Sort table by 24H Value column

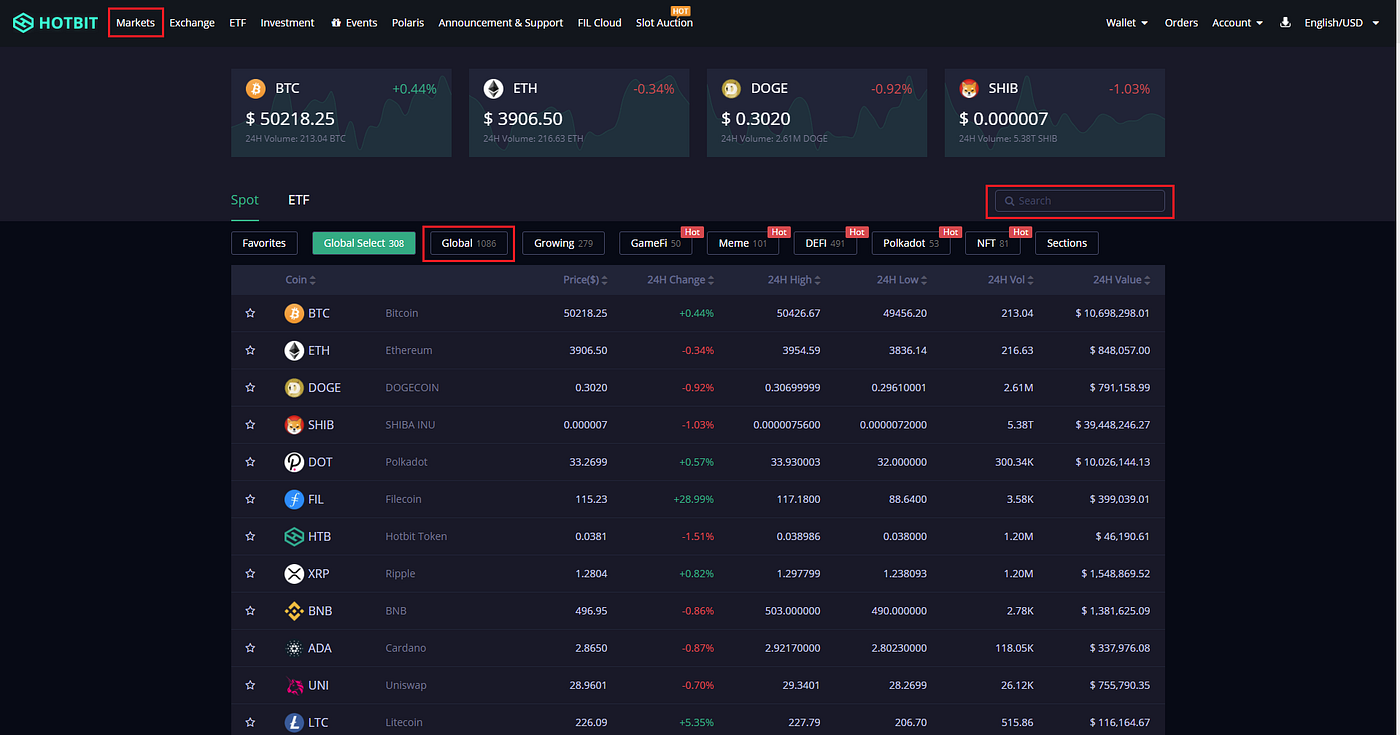1123,280
